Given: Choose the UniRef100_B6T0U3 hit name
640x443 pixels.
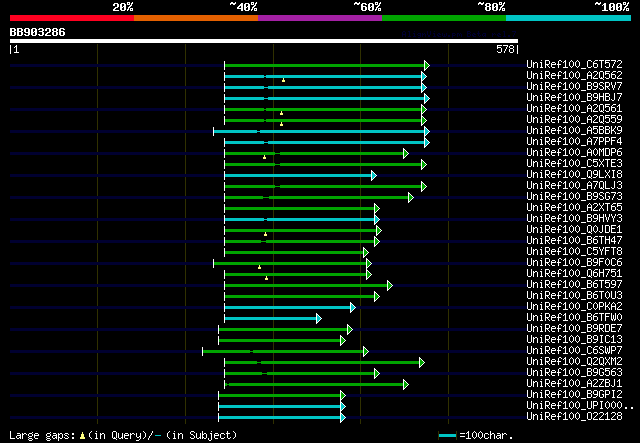Looking at the screenshot, I should (x=574, y=296).
